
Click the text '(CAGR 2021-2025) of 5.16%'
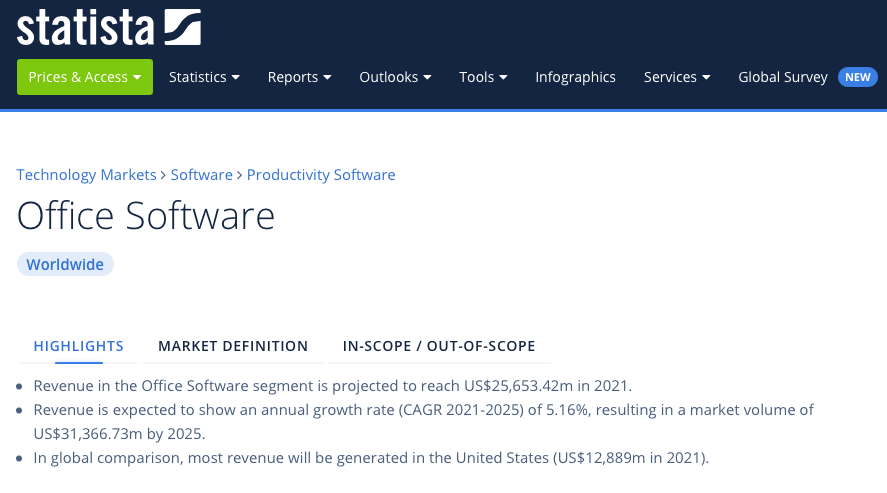coord(494,409)
